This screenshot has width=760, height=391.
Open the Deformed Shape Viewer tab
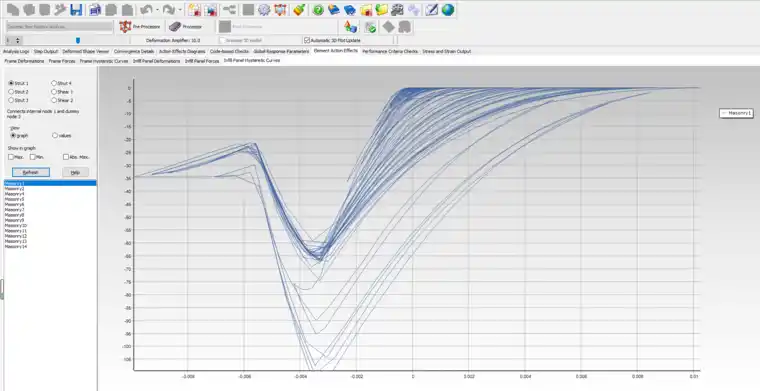coord(86,51)
